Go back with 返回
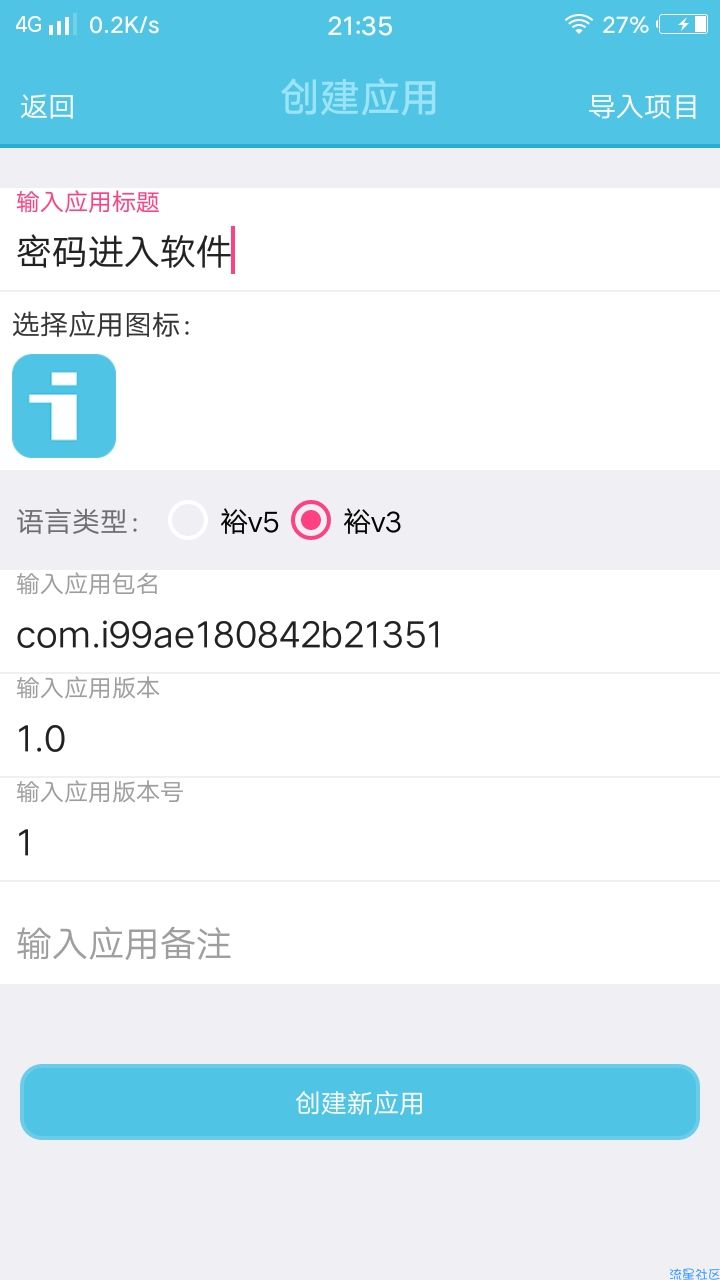 coord(47,106)
